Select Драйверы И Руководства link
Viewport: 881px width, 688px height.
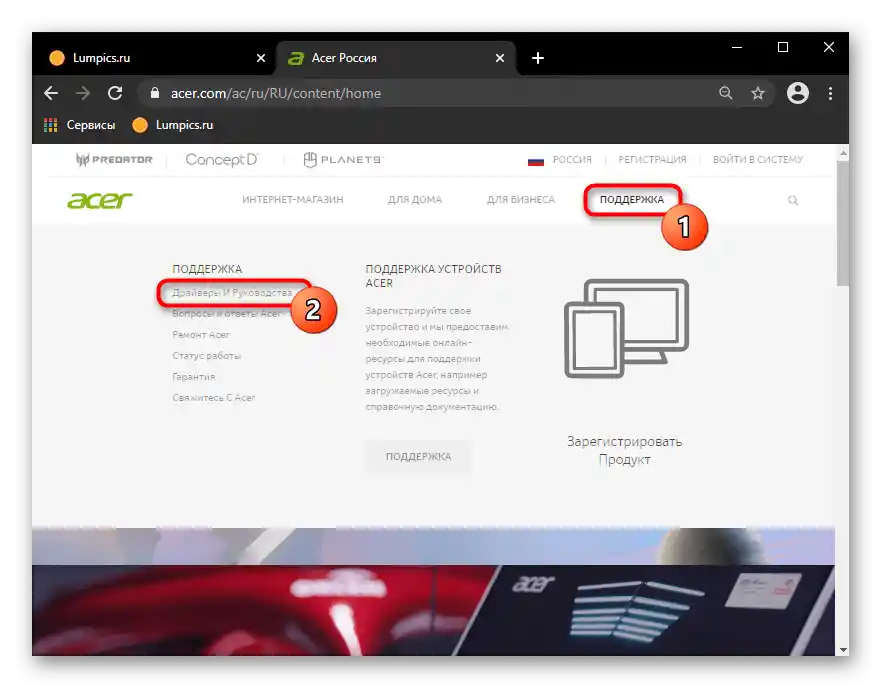[232, 292]
